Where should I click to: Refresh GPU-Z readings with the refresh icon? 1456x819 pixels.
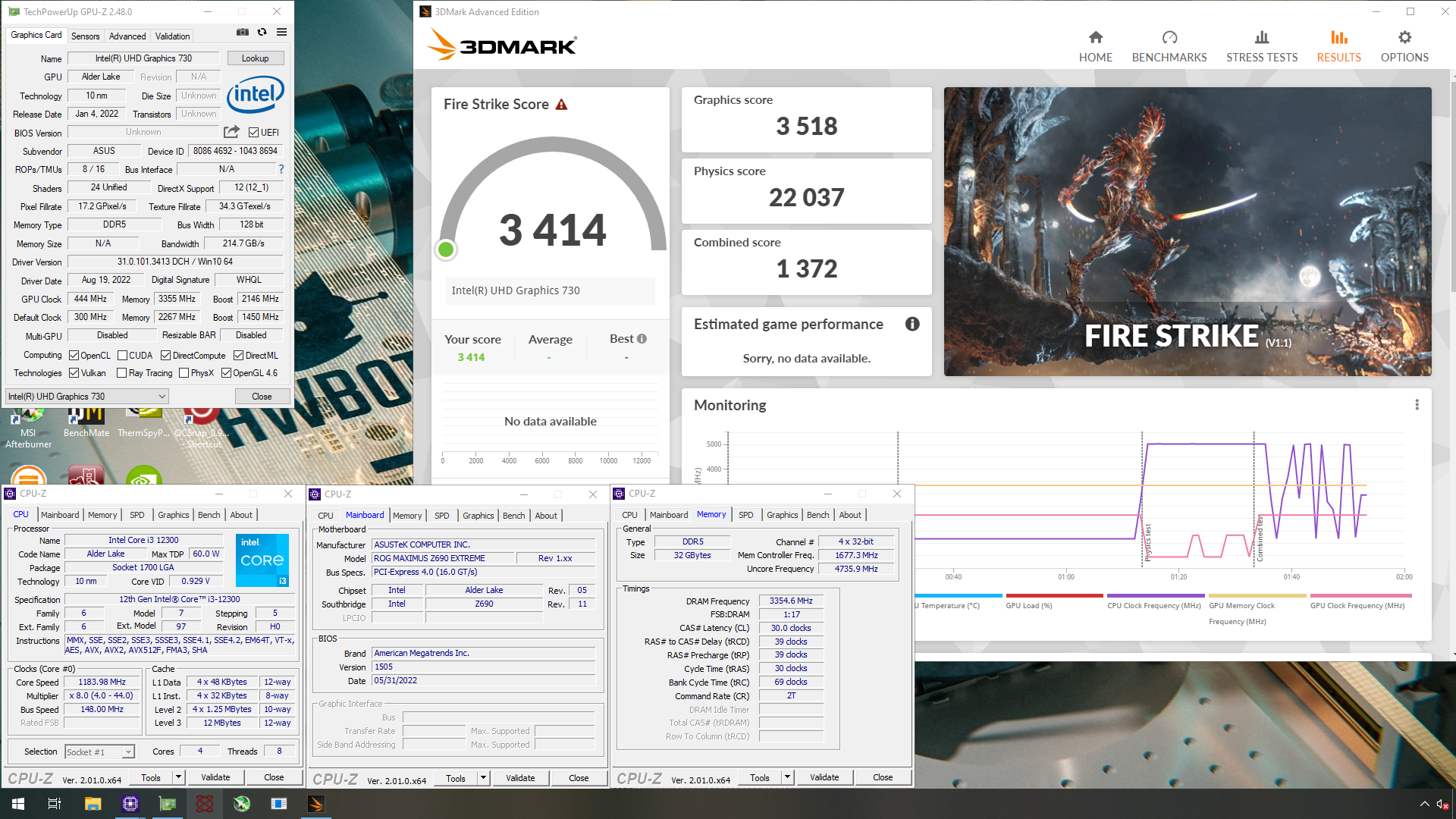coord(262,33)
